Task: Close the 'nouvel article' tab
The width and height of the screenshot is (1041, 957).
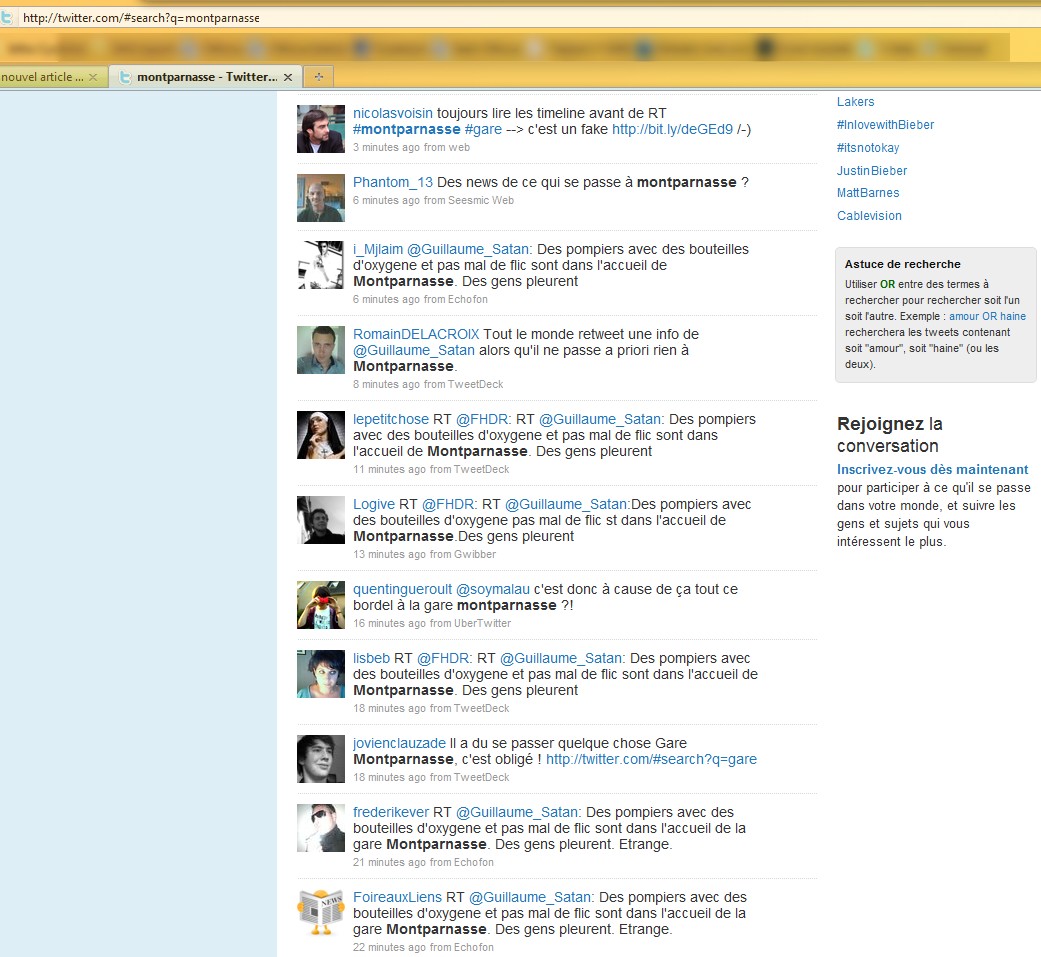Action: (x=93, y=77)
